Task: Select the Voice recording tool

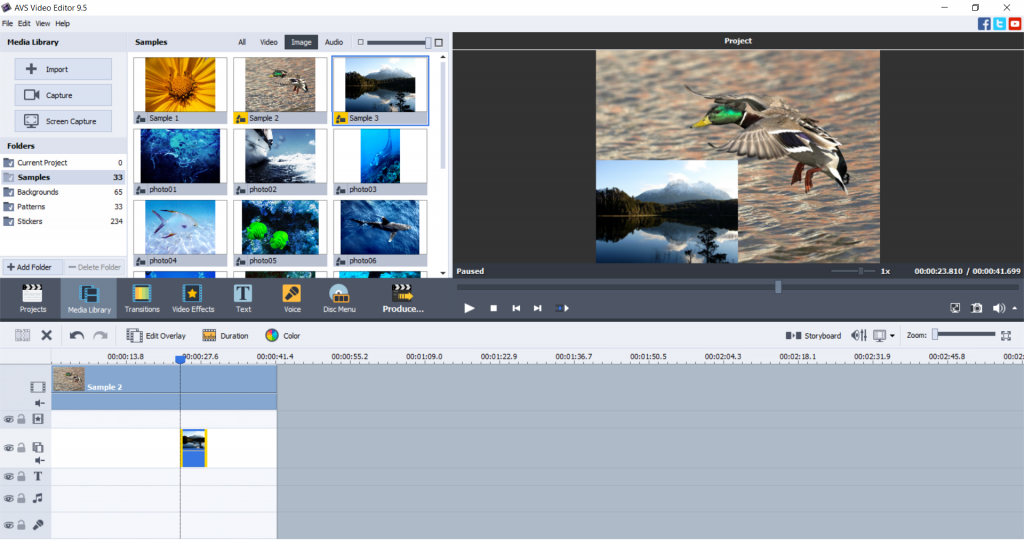Action: click(x=292, y=298)
